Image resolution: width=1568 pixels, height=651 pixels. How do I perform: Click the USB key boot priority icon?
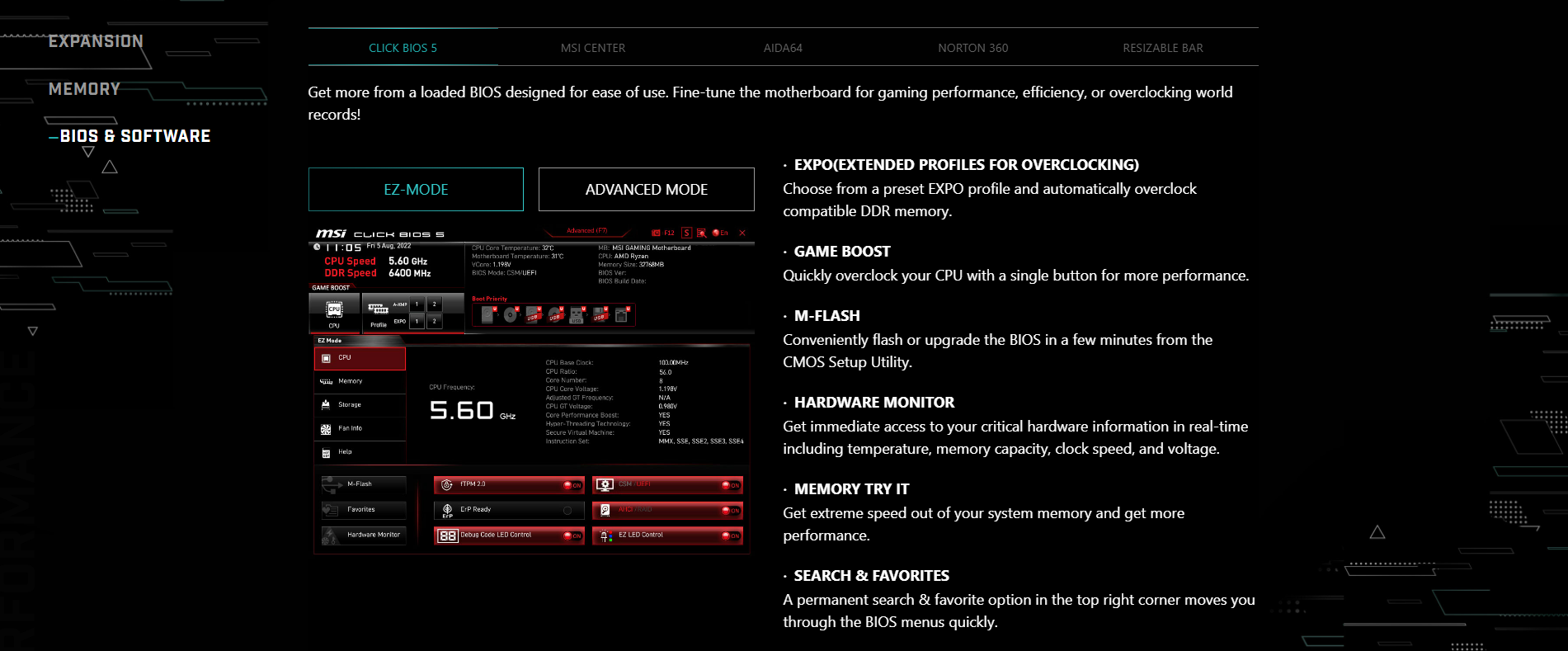pos(577,315)
